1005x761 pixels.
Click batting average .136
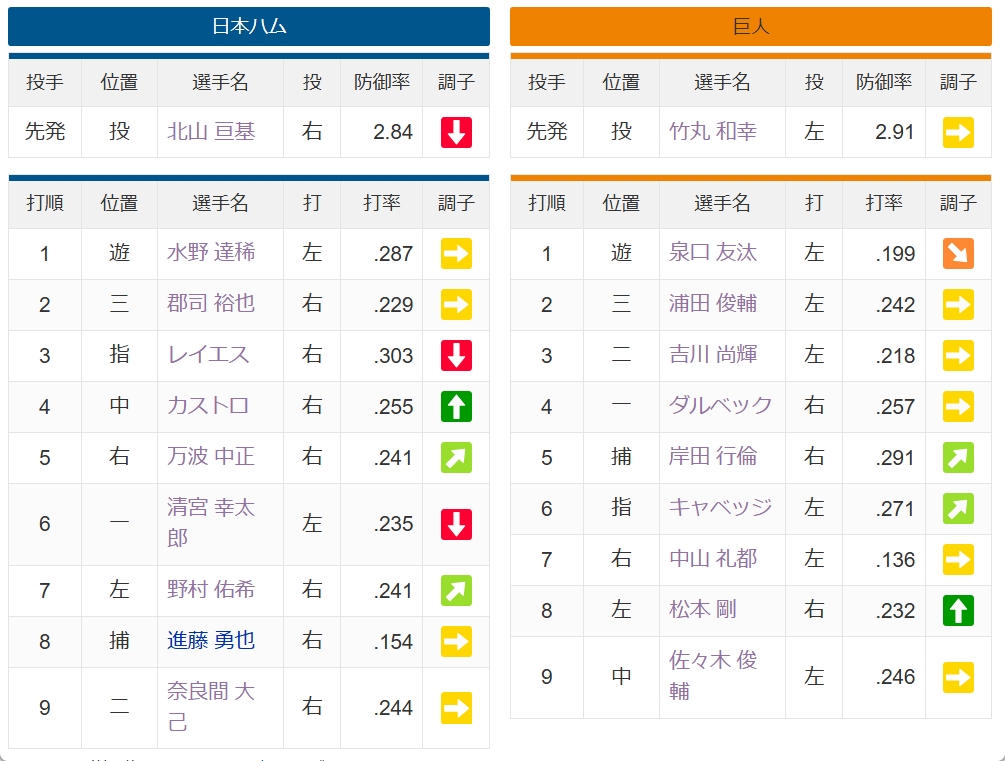[895, 560]
